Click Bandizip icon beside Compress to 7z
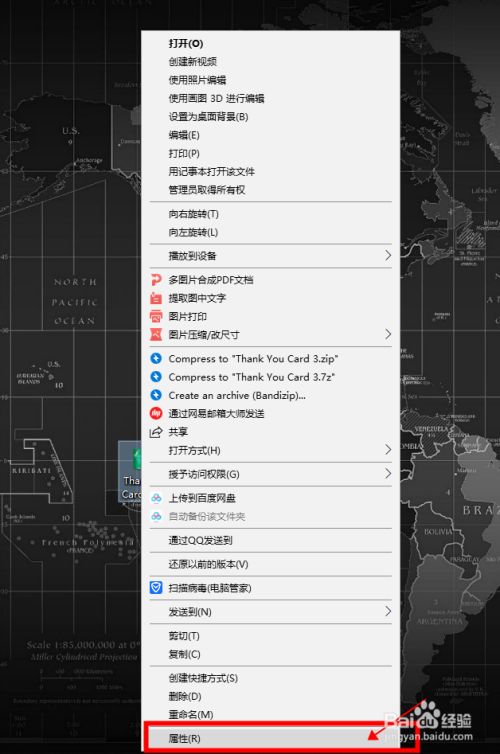 pyautogui.click(x=156, y=377)
